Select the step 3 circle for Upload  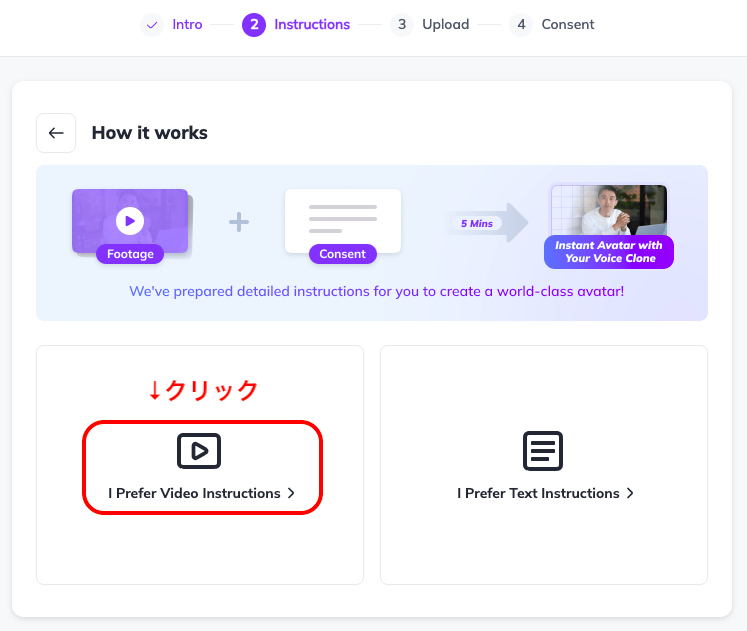click(x=402, y=24)
